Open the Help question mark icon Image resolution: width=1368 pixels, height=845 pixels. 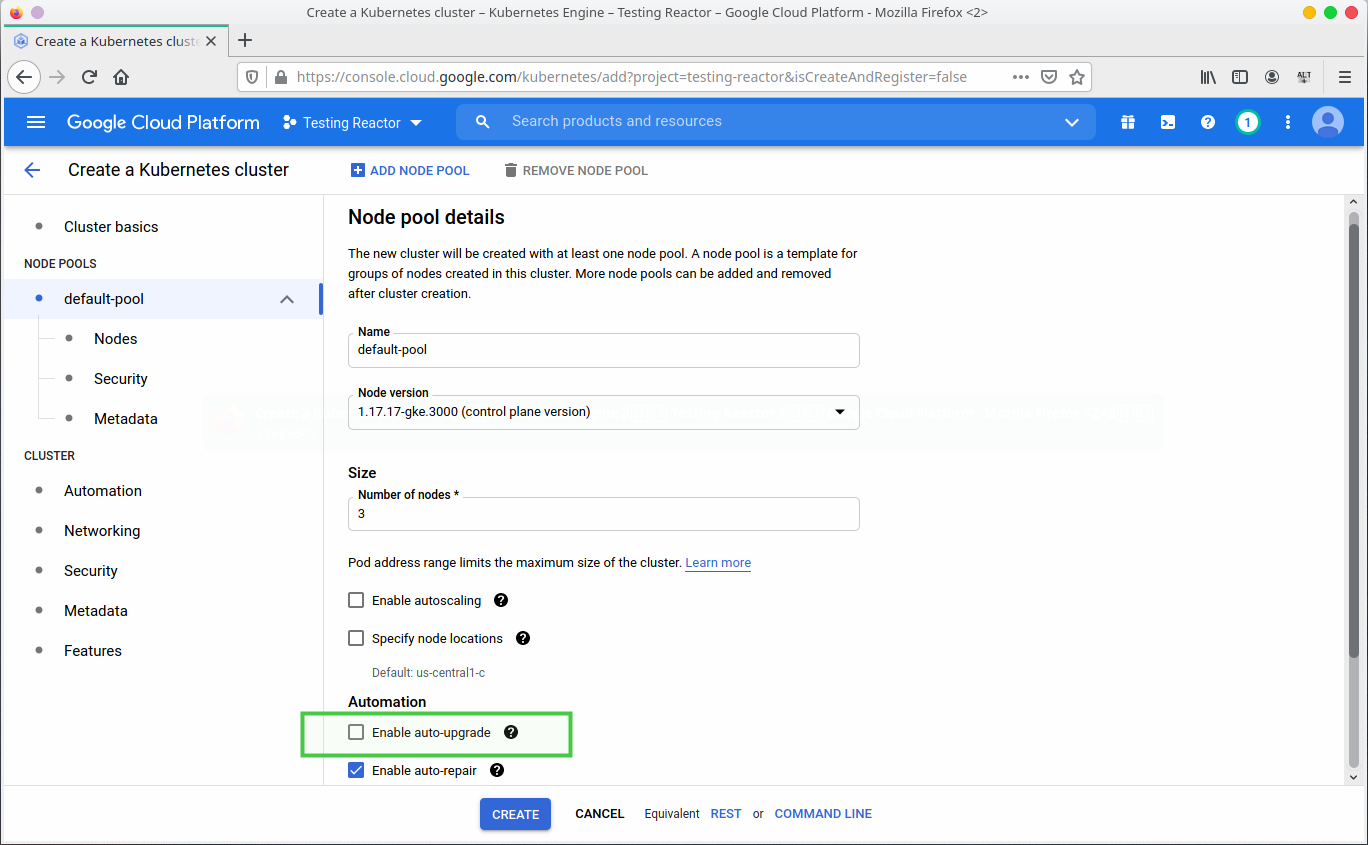[1208, 122]
